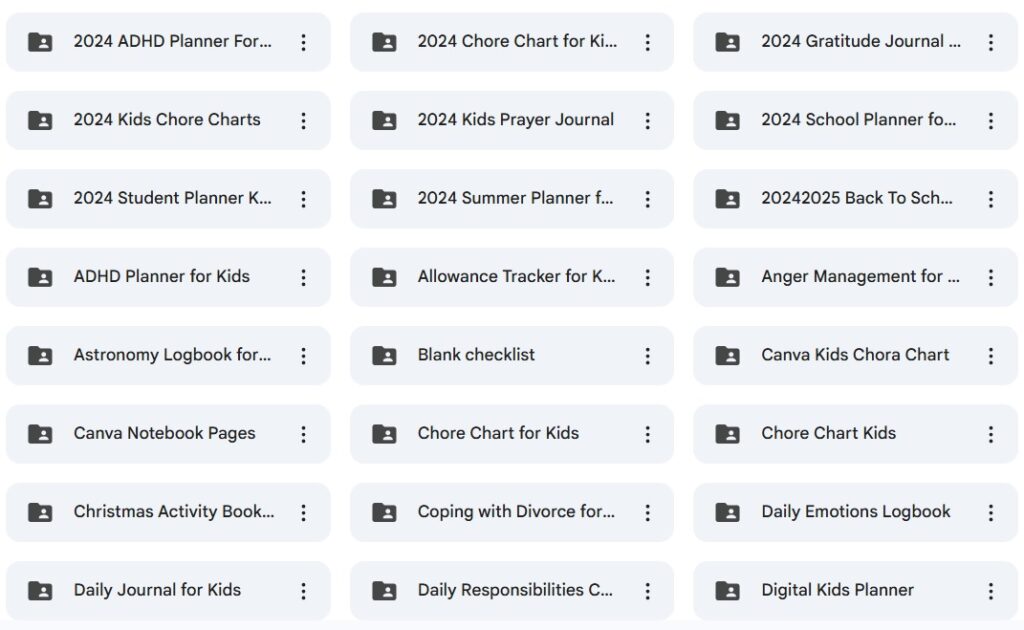Viewport: 1024px width, 630px height.
Task: Click folder icon next to 2024 Kids Chore Charts
Action: [x=40, y=120]
